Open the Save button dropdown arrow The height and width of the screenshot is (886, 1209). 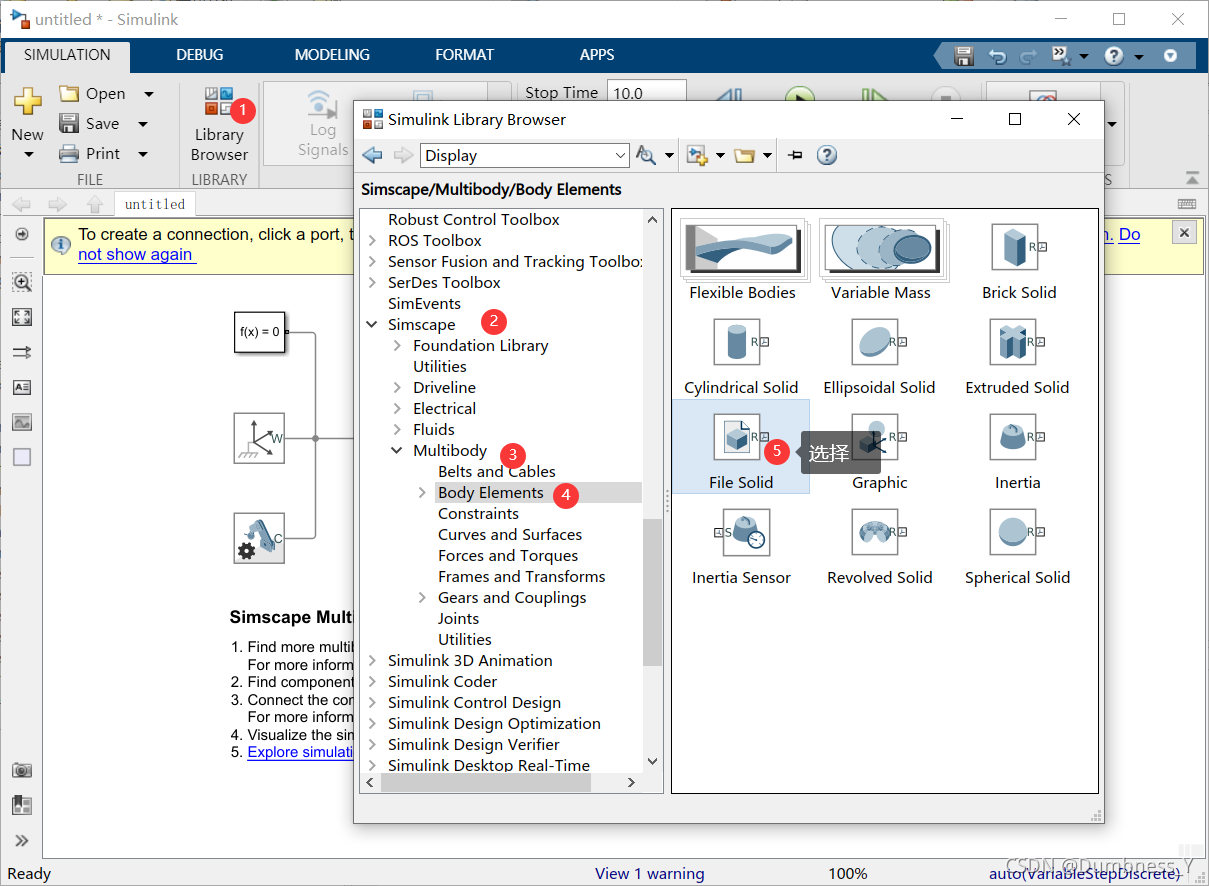click(143, 124)
